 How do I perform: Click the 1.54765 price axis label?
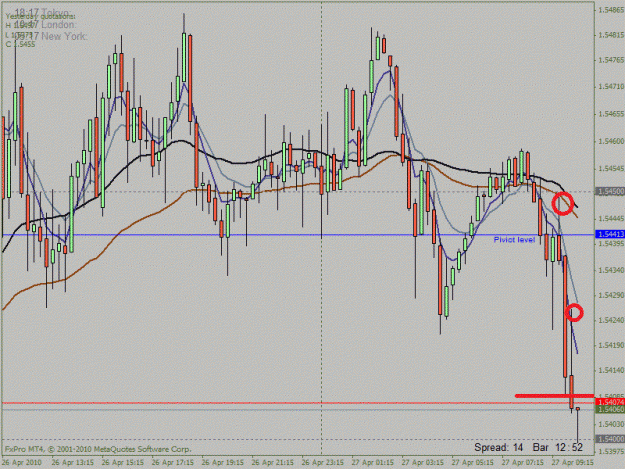pyautogui.click(x=611, y=60)
